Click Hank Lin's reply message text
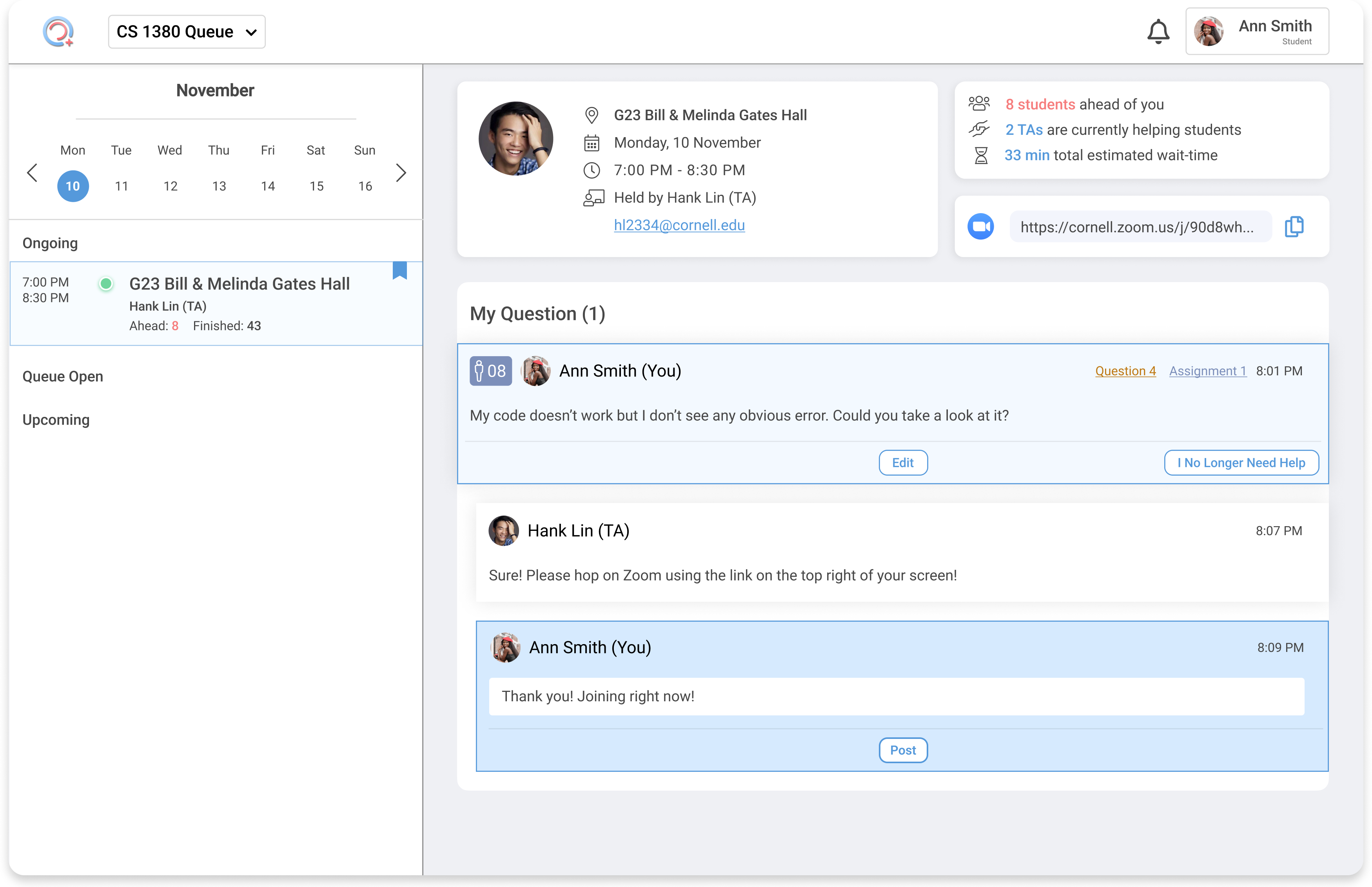 [722, 576]
